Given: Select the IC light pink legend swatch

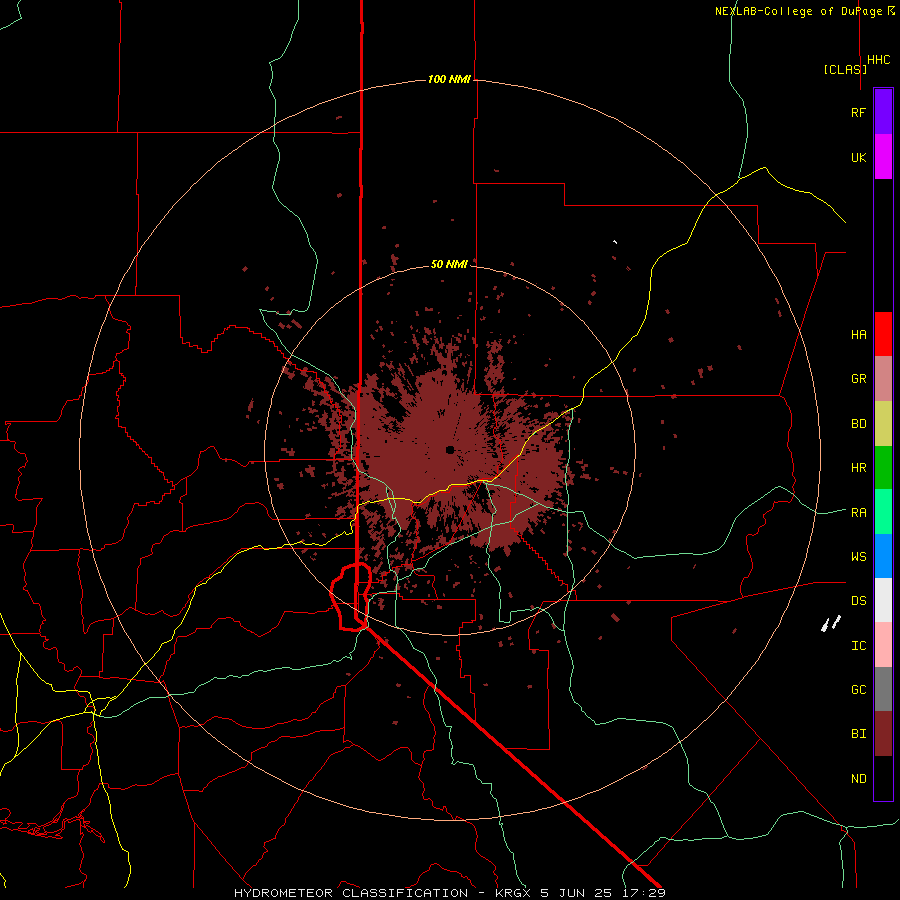Looking at the screenshot, I should point(883,645).
